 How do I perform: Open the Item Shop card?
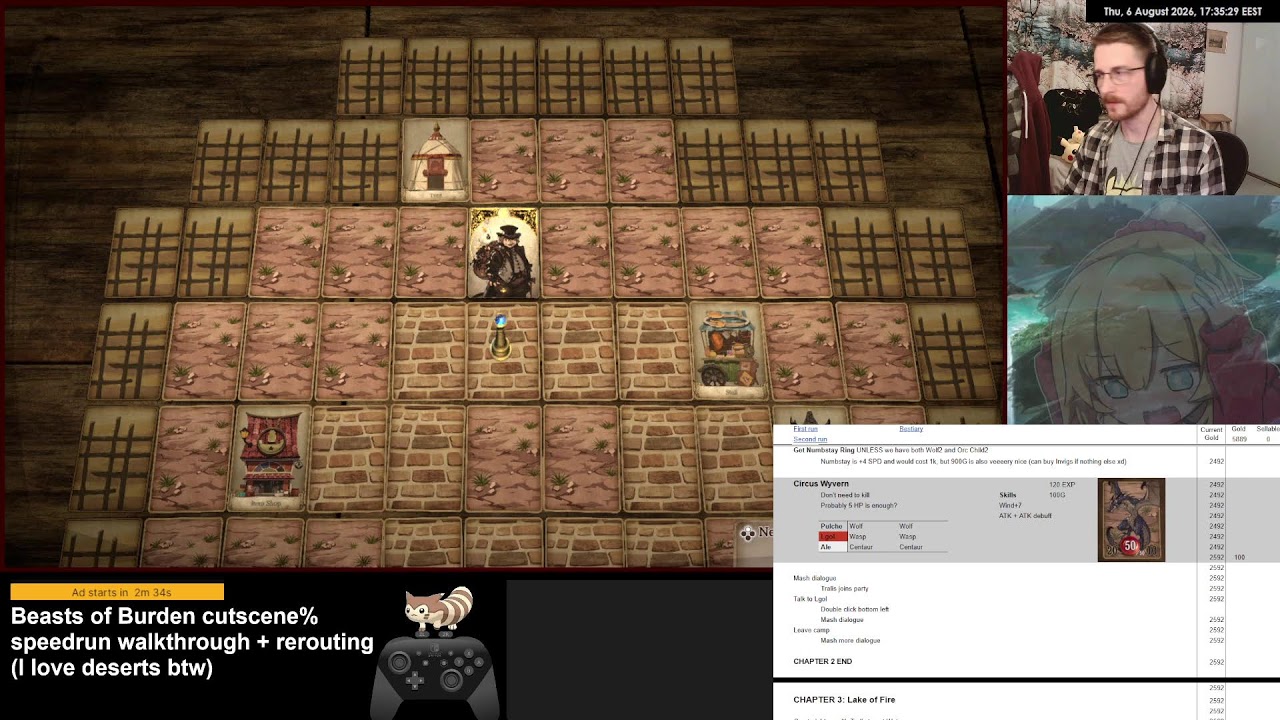point(270,457)
